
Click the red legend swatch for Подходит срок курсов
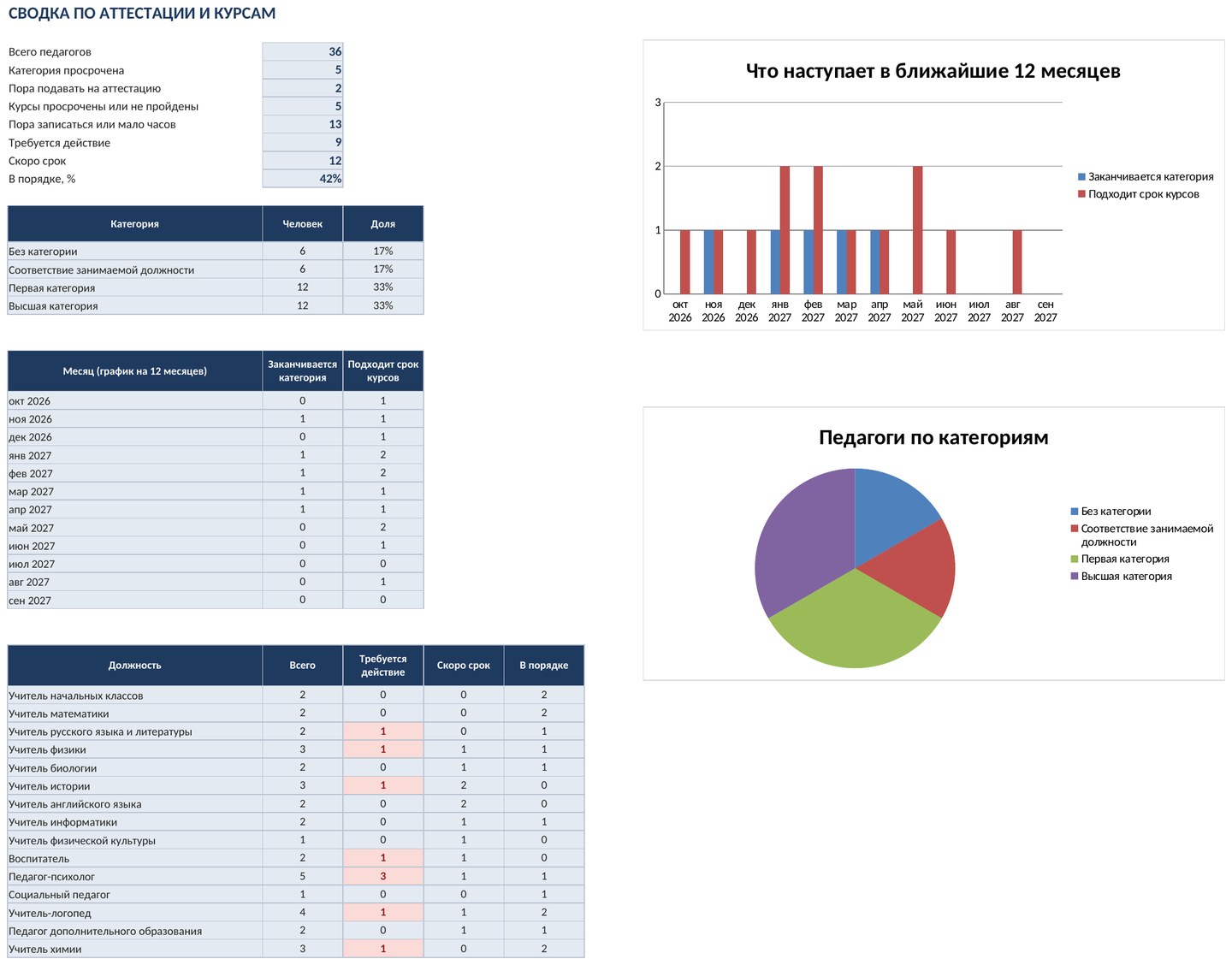click(1081, 194)
